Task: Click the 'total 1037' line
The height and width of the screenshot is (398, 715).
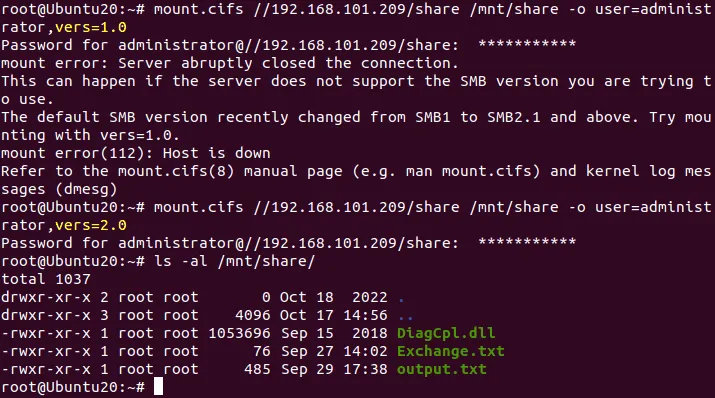Action: click(x=46, y=279)
